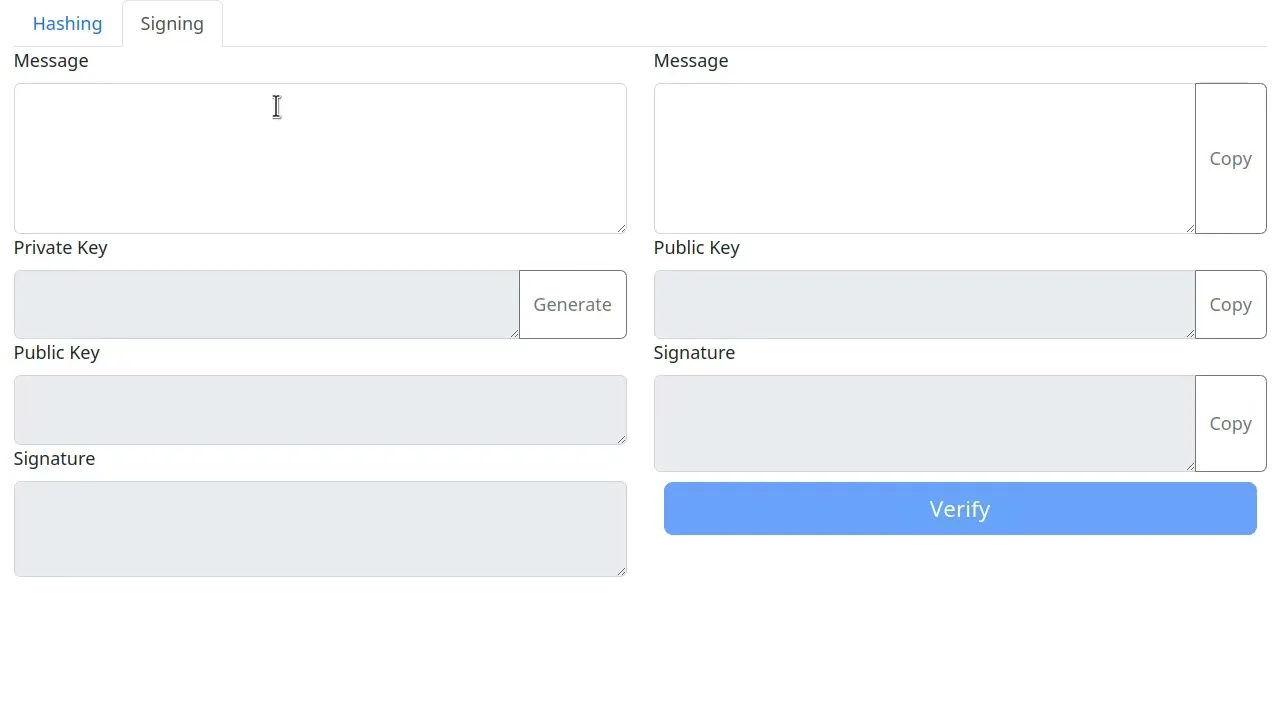Viewport: 1280px width, 720px height.
Task: Copy the message on the right side
Action: (1230, 158)
